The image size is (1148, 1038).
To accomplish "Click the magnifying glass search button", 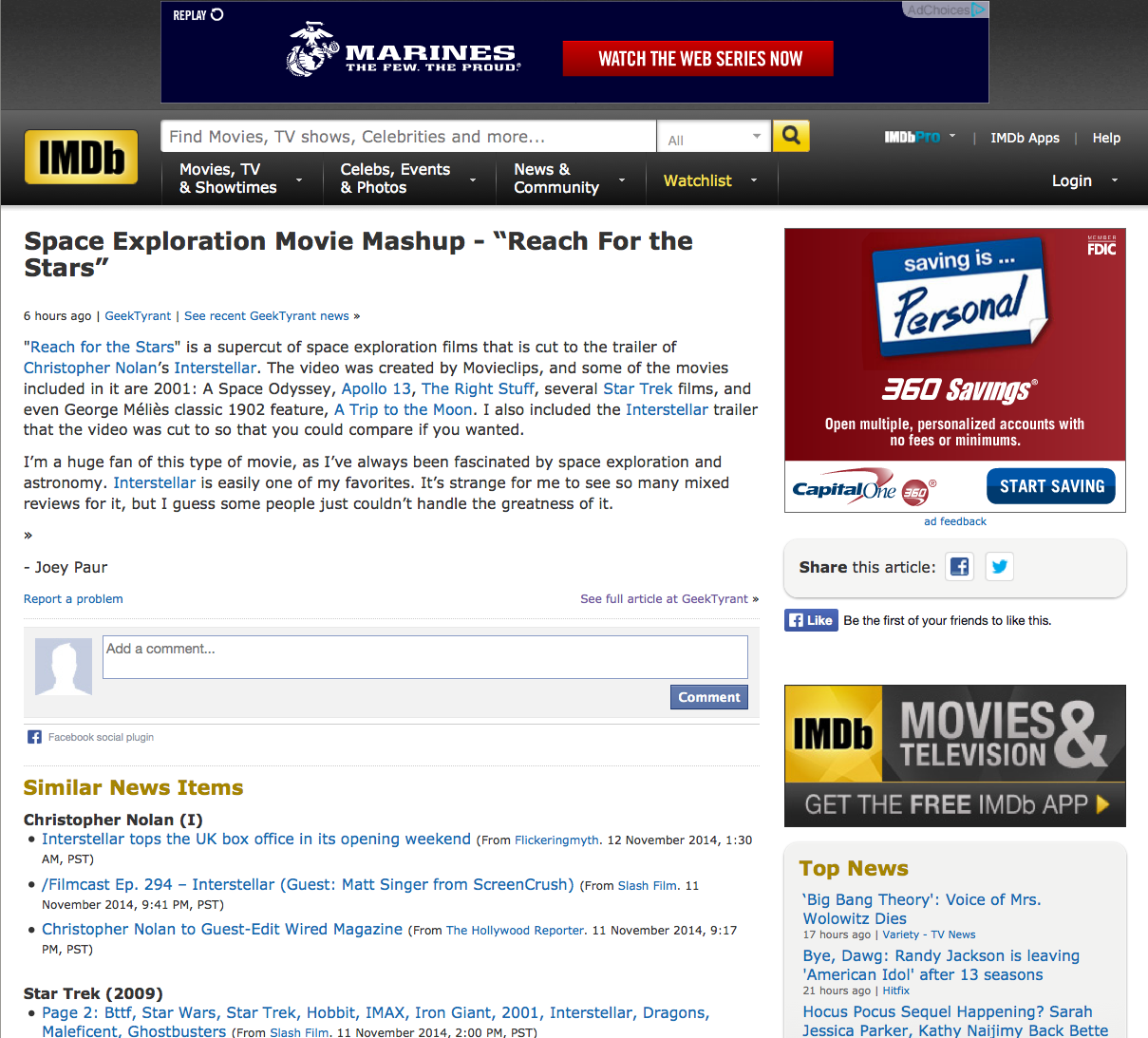I will click(791, 136).
